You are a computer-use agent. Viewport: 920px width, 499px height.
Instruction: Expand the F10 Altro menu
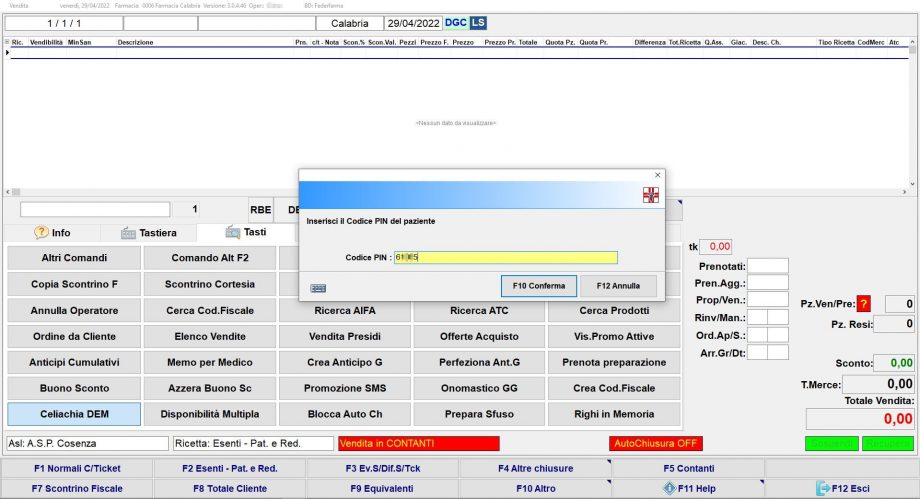[535, 488]
